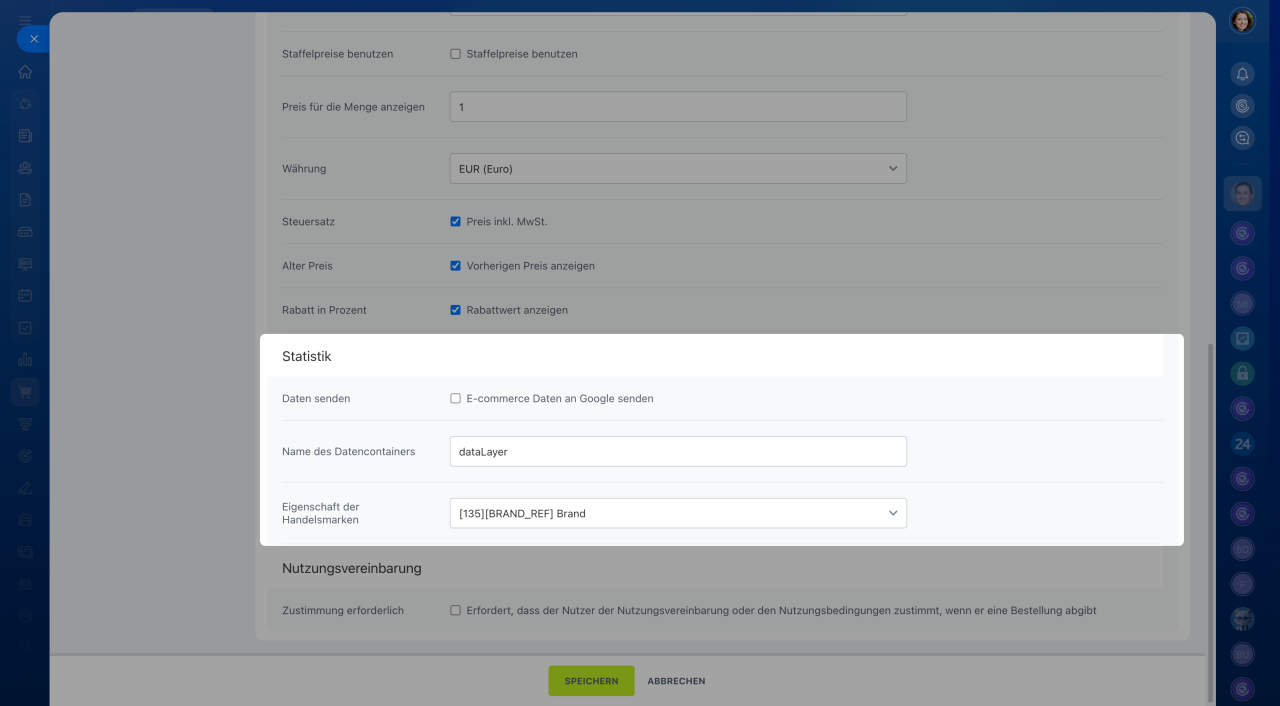Image resolution: width=1280 pixels, height=706 pixels.
Task: Open the home icon in left sidebar
Action: [25, 72]
